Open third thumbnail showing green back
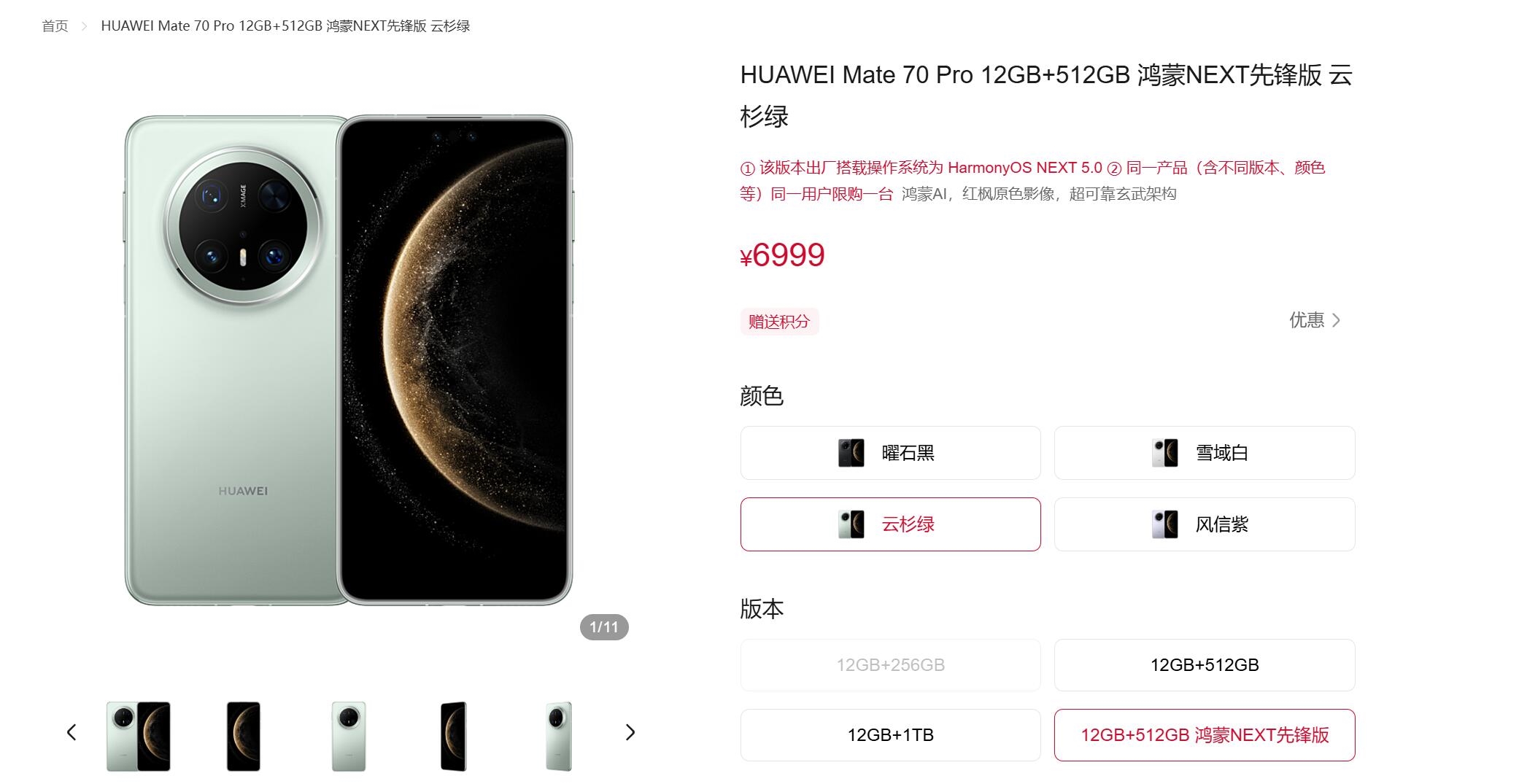Image resolution: width=1519 pixels, height=784 pixels. click(x=349, y=737)
